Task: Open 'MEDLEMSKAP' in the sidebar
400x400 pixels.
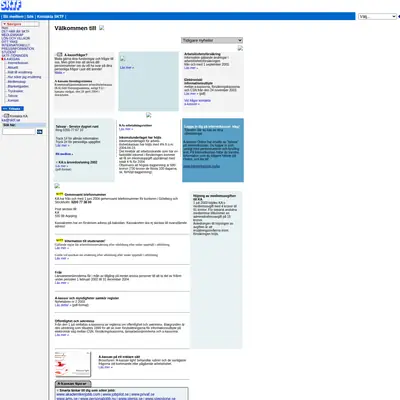Action: pos(12,35)
